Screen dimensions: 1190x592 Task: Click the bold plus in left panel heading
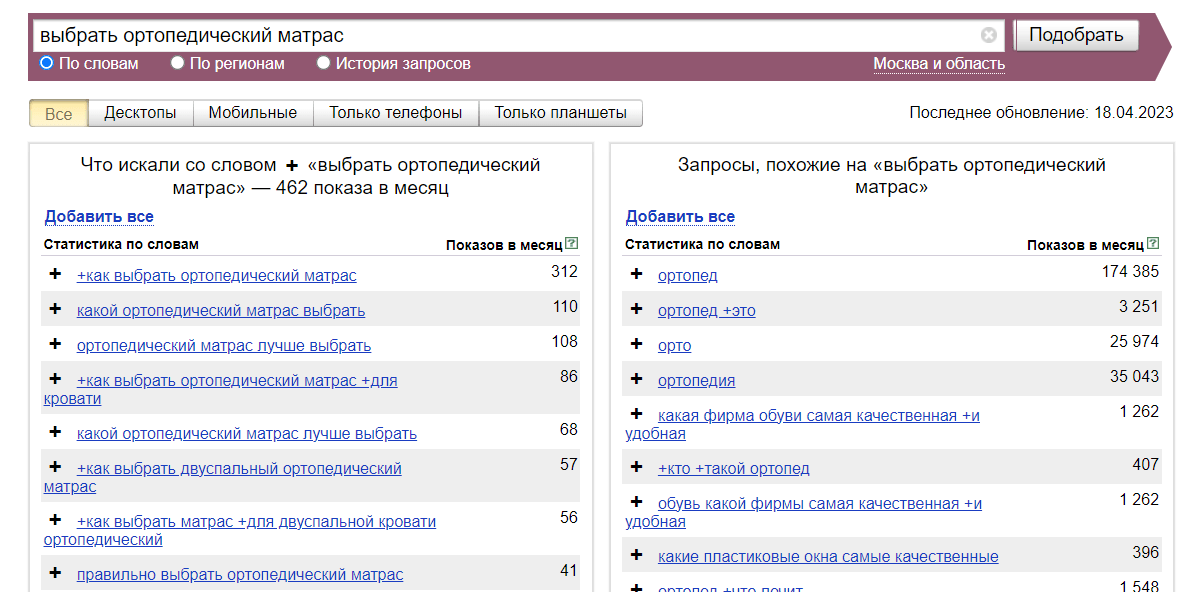coord(292,165)
